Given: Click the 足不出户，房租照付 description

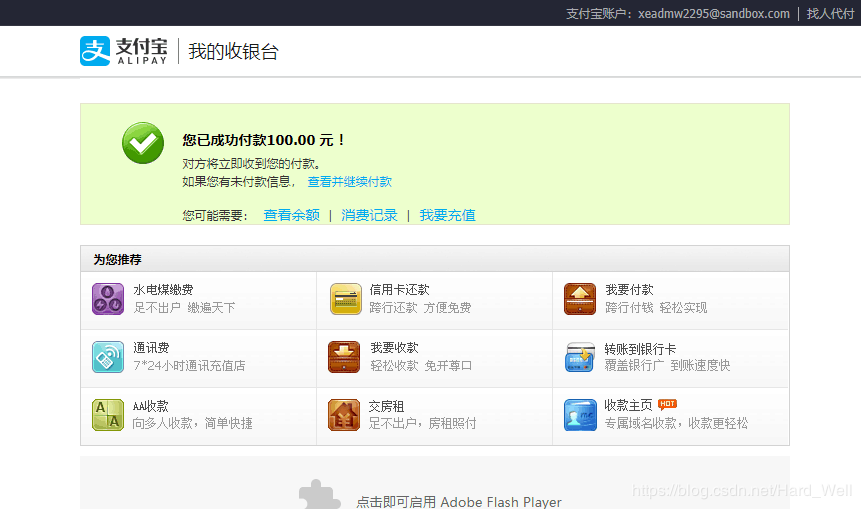Looking at the screenshot, I should (x=422, y=424).
